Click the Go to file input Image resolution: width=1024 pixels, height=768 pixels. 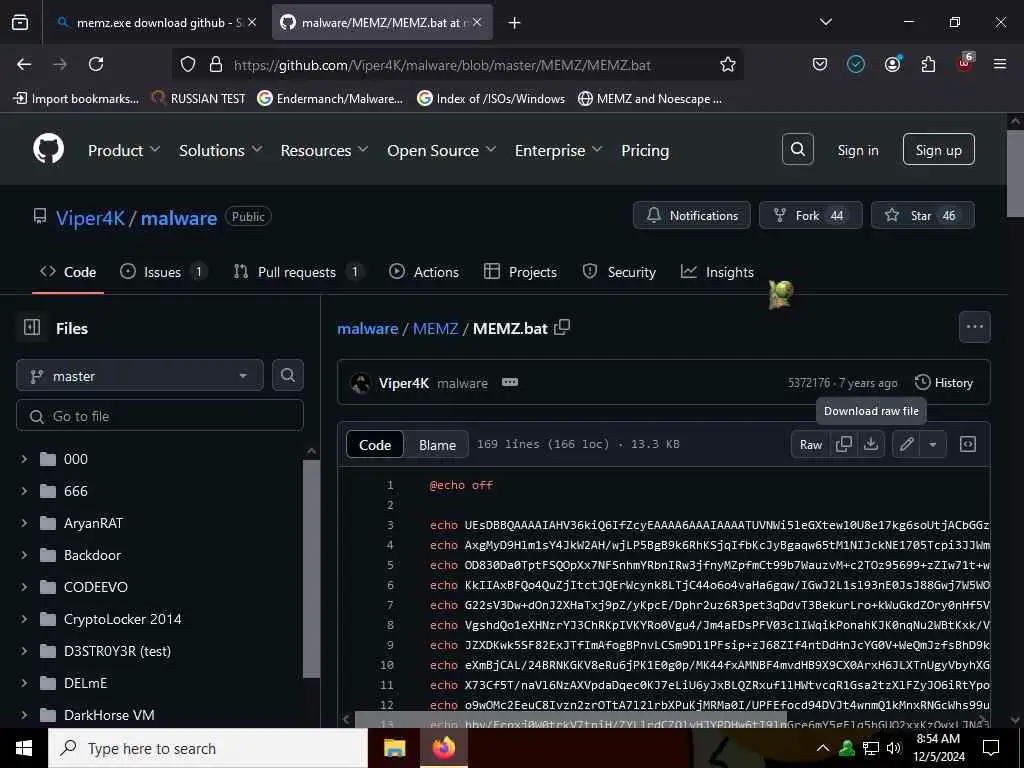(x=160, y=415)
